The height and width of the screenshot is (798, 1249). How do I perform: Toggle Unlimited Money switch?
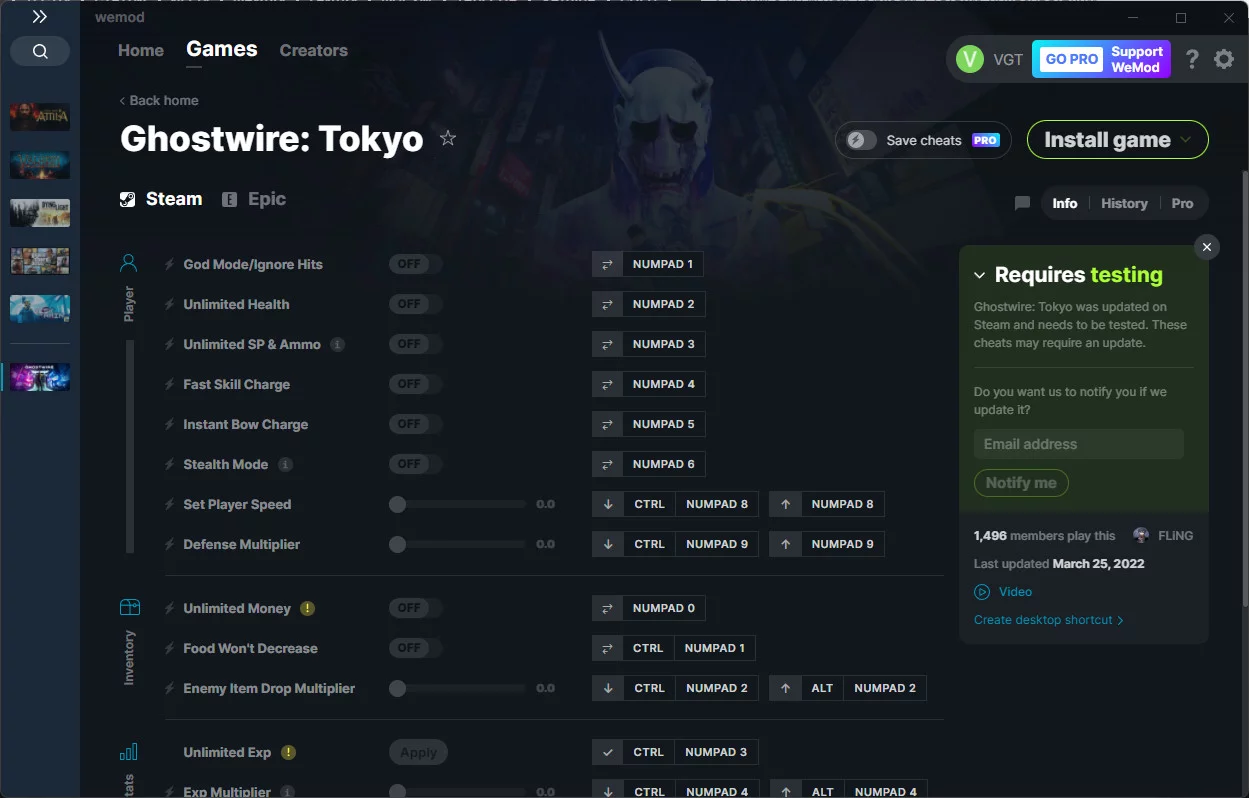point(416,608)
